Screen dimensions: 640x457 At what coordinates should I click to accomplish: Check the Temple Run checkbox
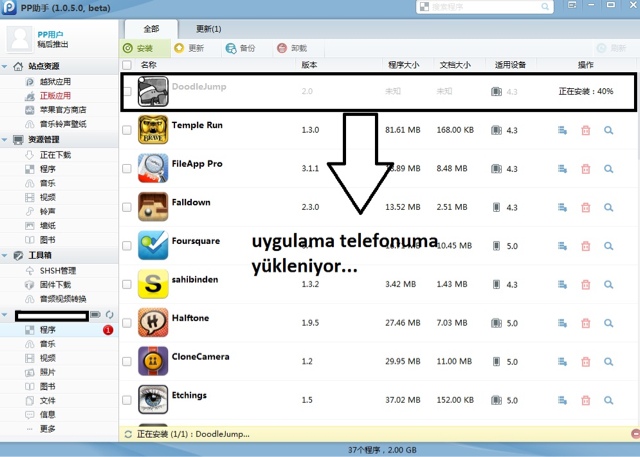127,130
